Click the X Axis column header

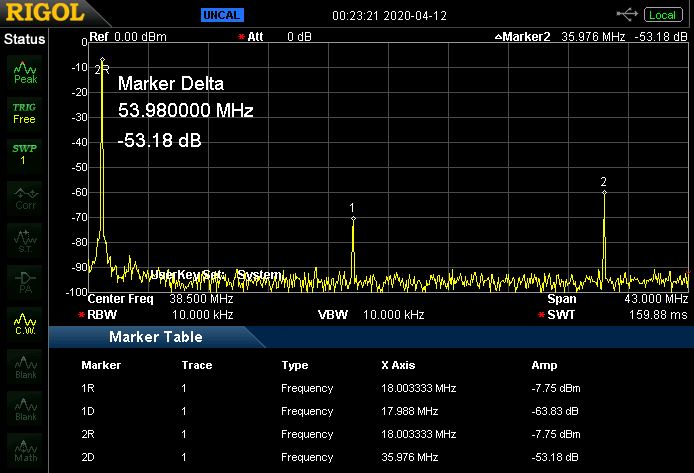[x=398, y=365]
